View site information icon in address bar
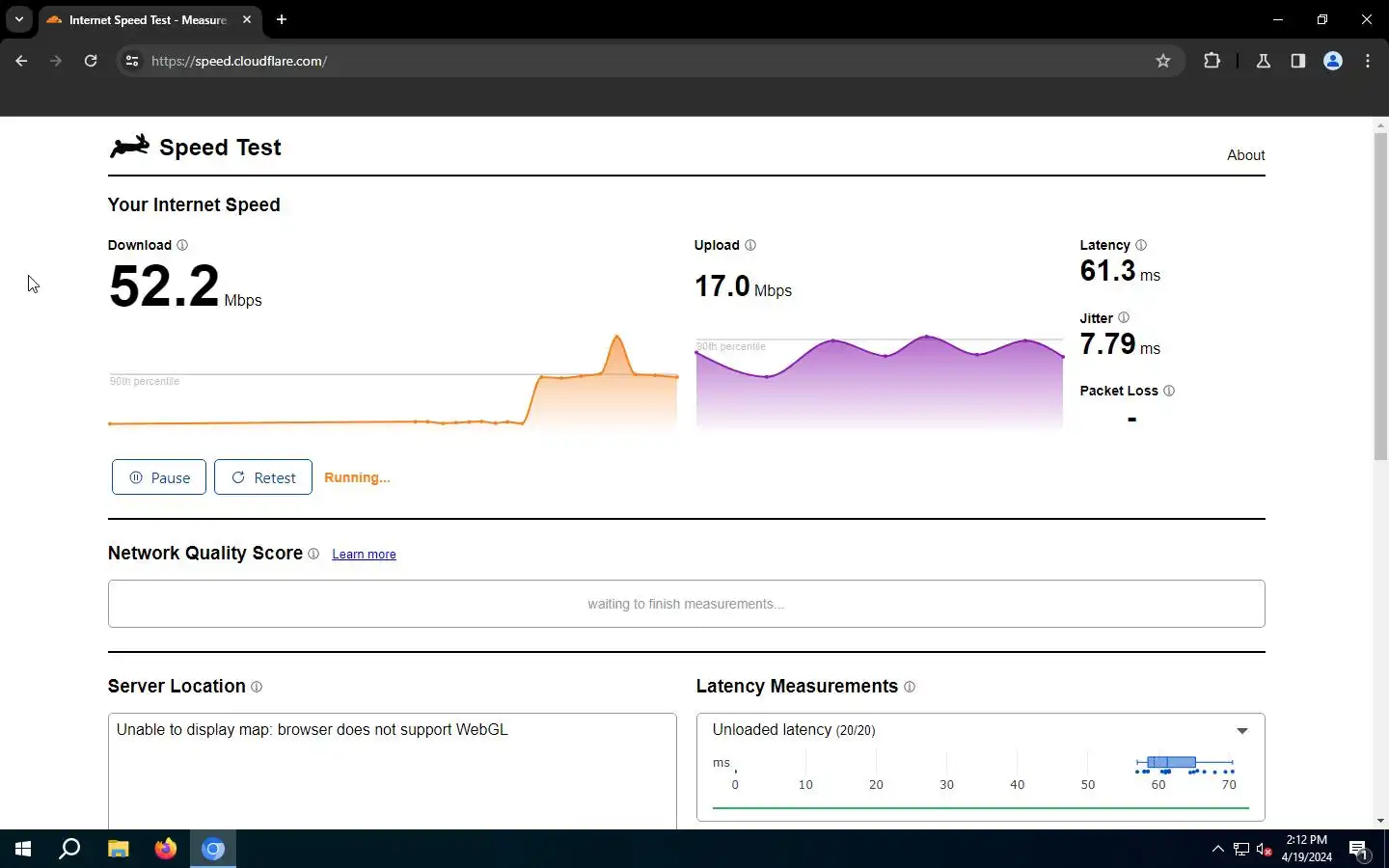The height and width of the screenshot is (868, 1389). point(132,61)
